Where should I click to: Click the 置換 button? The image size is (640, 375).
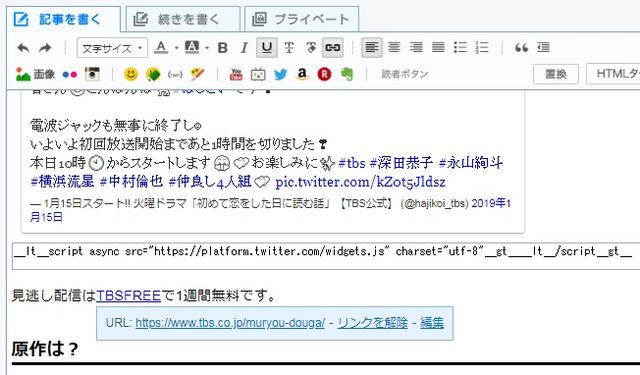pos(556,74)
